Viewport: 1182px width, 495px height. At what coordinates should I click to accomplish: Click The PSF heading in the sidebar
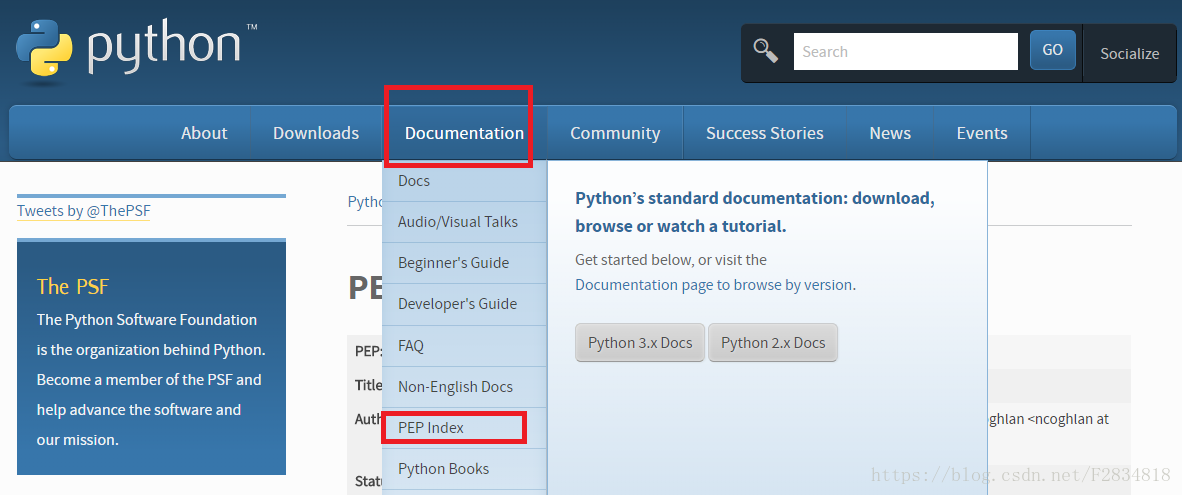(73, 286)
